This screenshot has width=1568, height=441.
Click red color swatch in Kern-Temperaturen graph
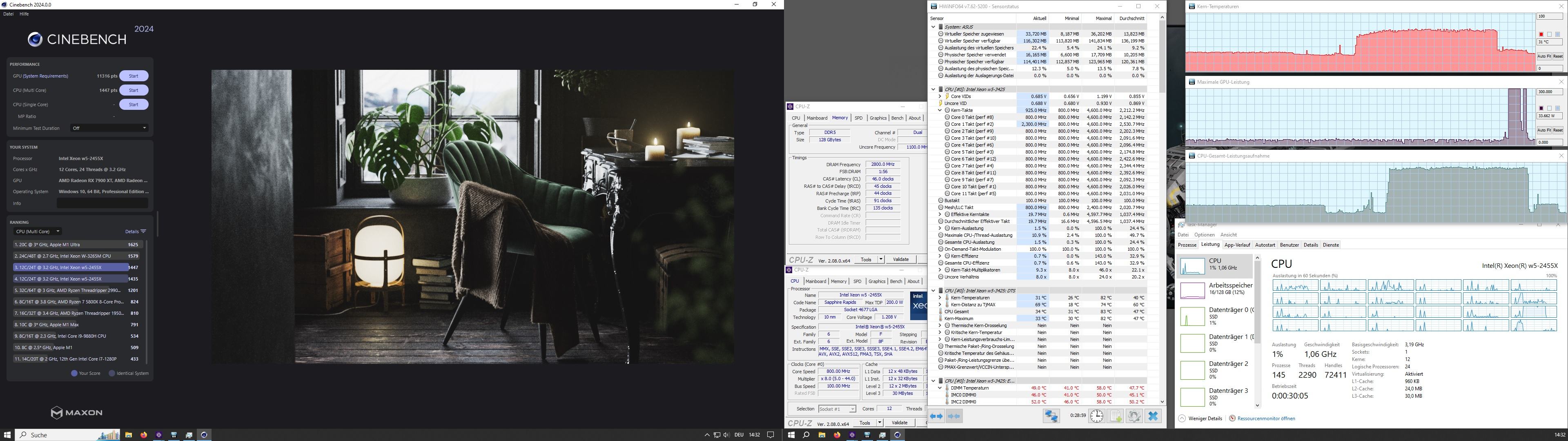pos(1541,34)
